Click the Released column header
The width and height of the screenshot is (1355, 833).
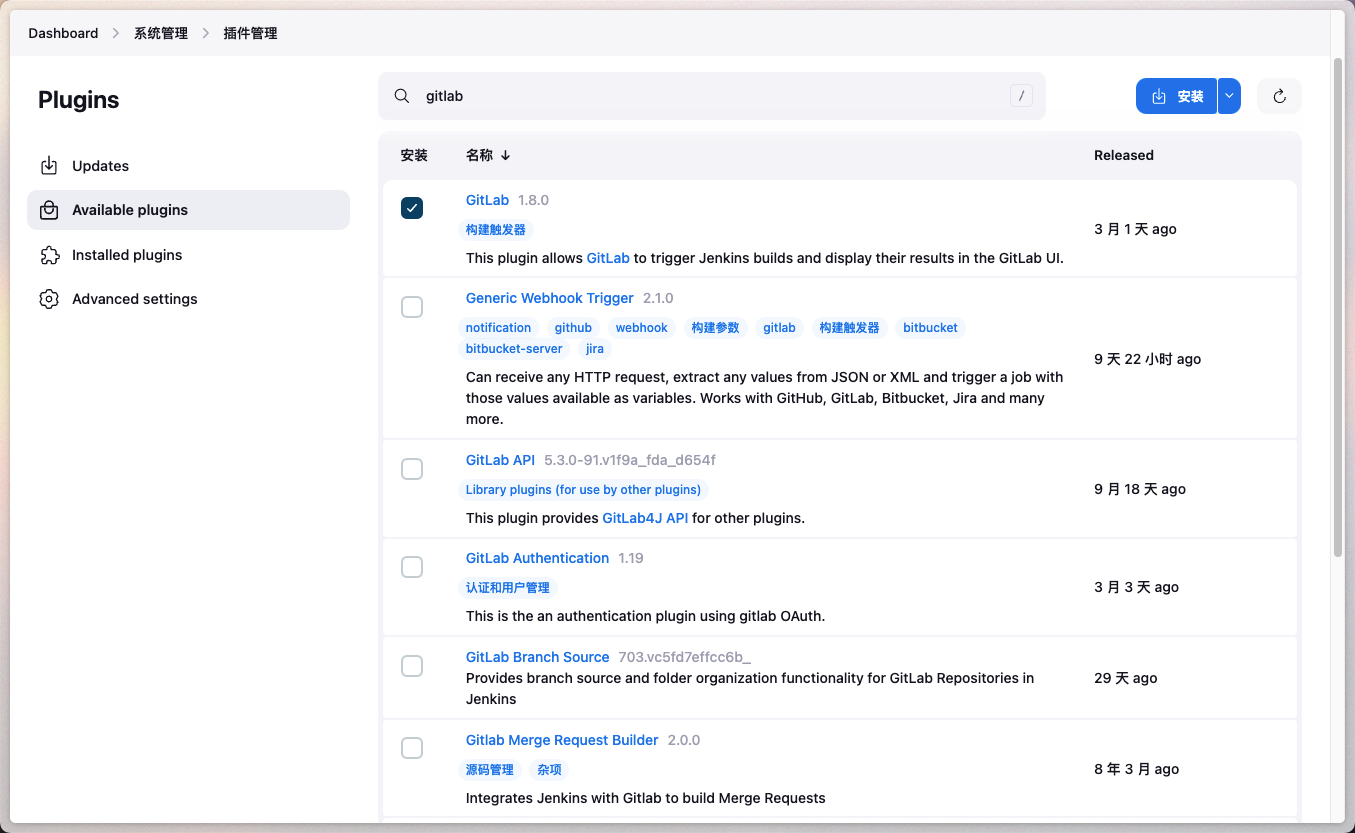[x=1124, y=155]
